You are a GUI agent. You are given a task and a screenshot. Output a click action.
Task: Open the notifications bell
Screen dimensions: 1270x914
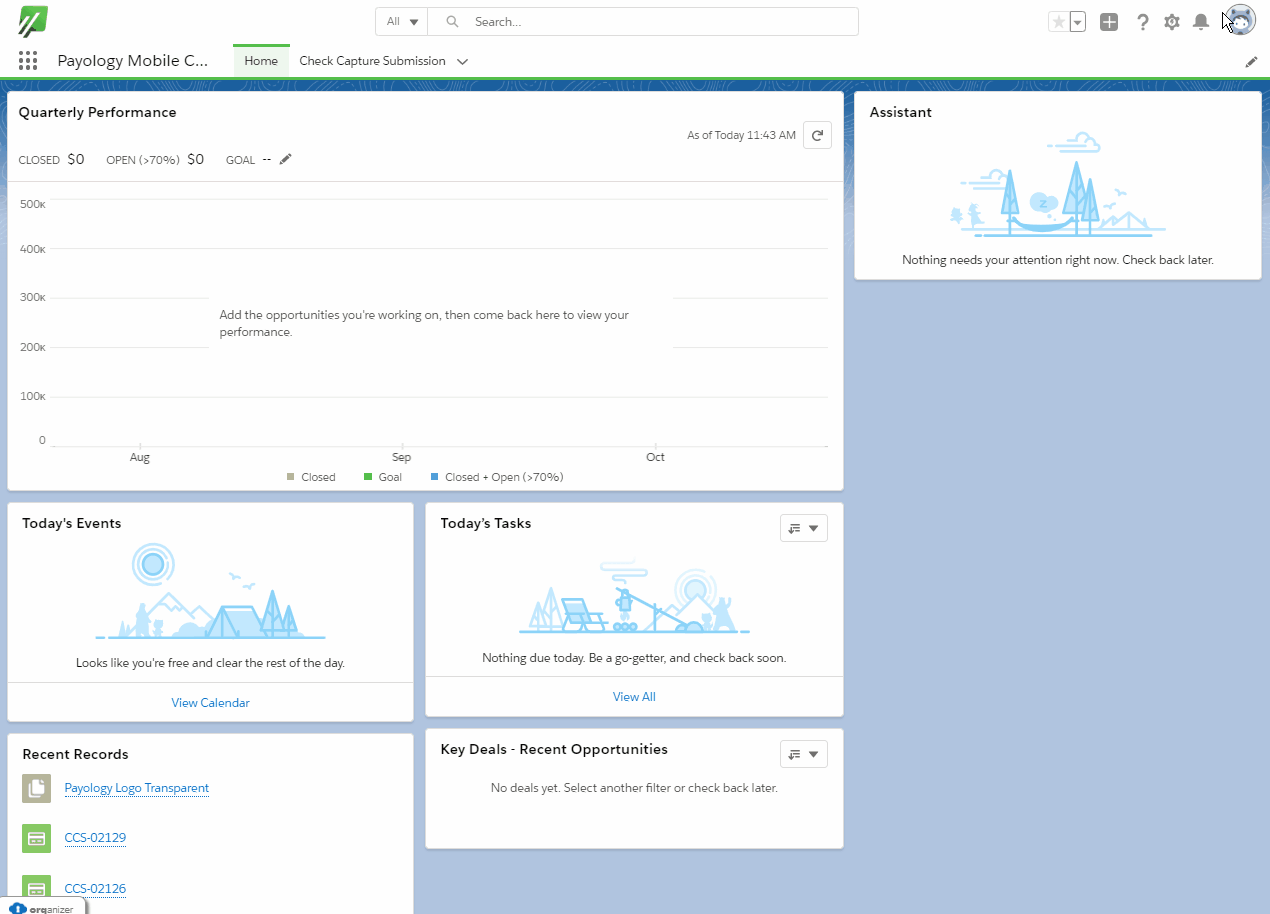pos(1202,22)
